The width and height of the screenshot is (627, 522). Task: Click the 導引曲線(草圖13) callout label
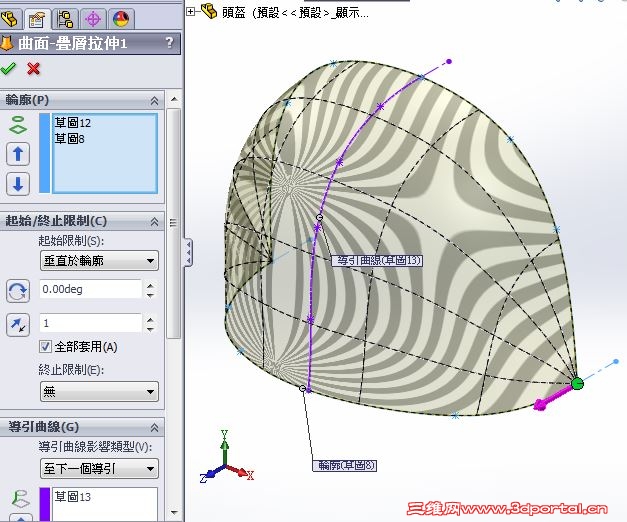tap(377, 260)
